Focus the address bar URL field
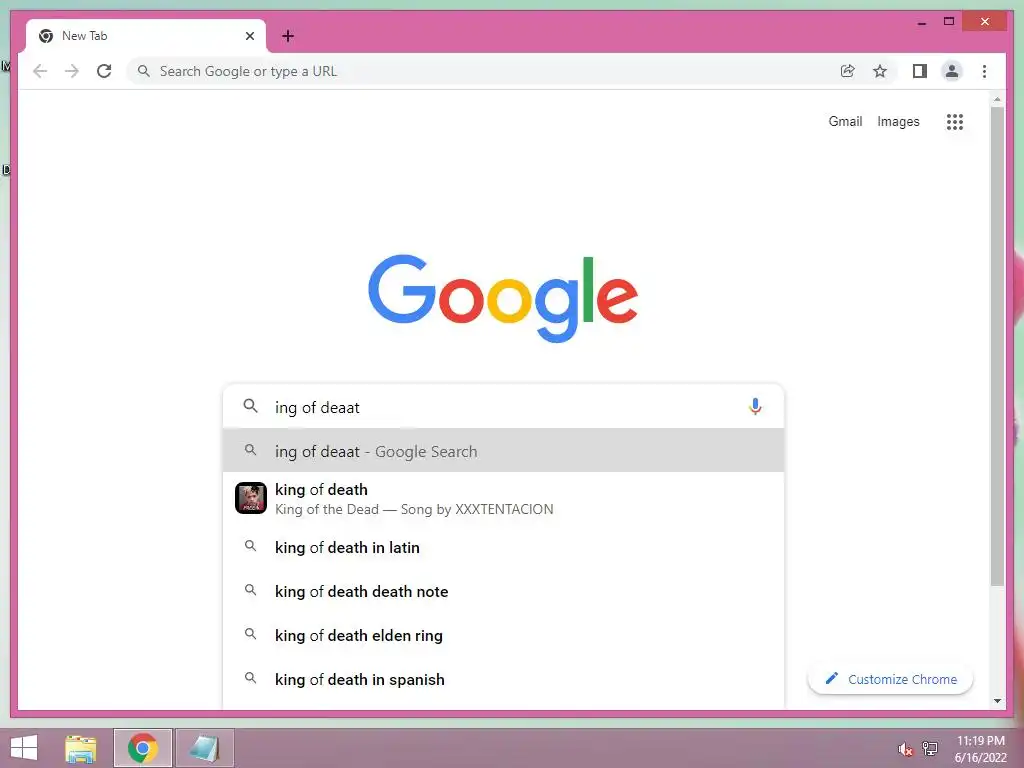This screenshot has width=1024, height=768. coord(483,71)
